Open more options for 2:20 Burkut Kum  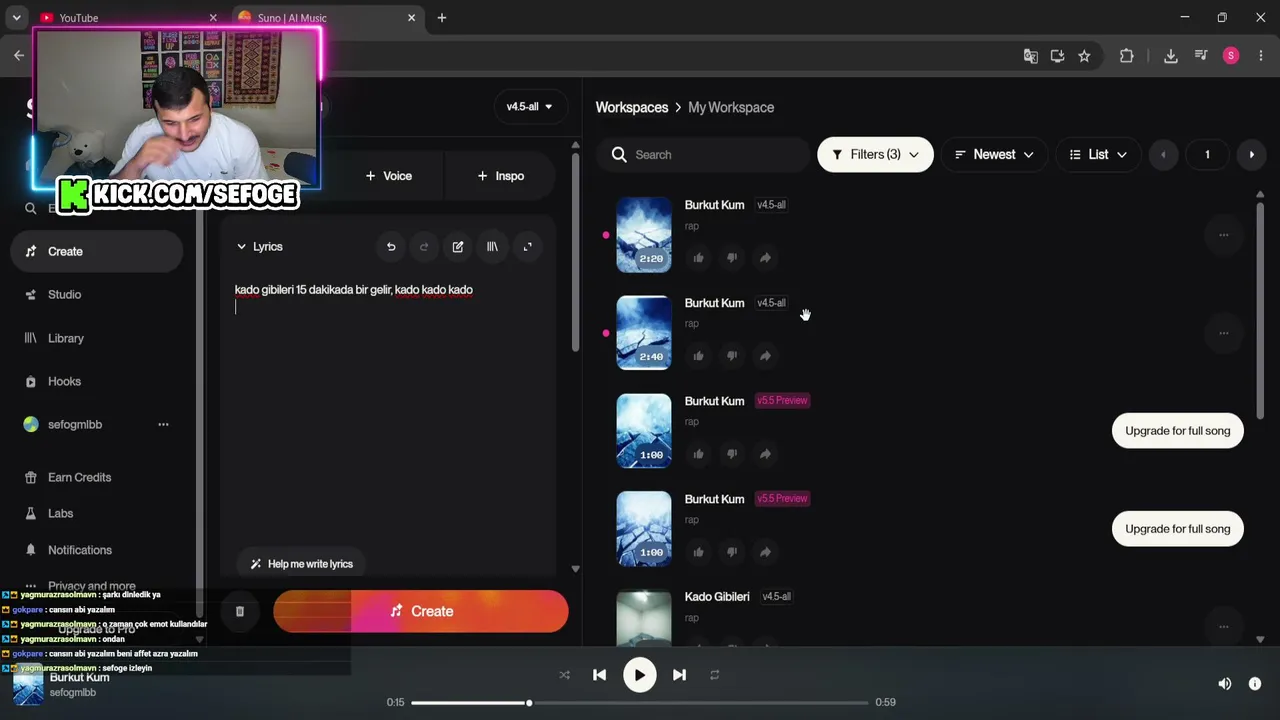[x=1223, y=235]
